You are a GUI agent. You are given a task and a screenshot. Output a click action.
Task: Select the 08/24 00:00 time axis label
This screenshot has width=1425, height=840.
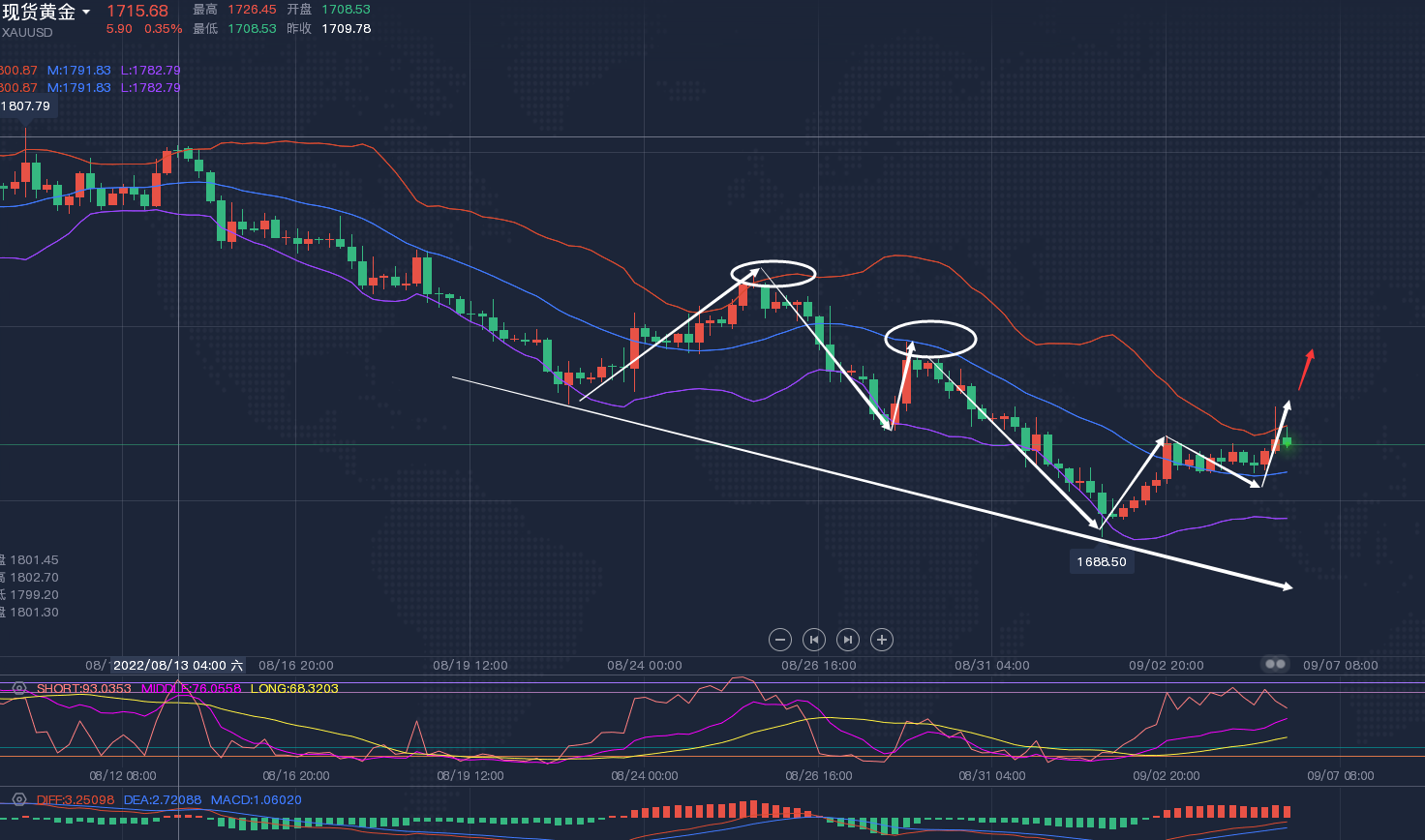645,666
